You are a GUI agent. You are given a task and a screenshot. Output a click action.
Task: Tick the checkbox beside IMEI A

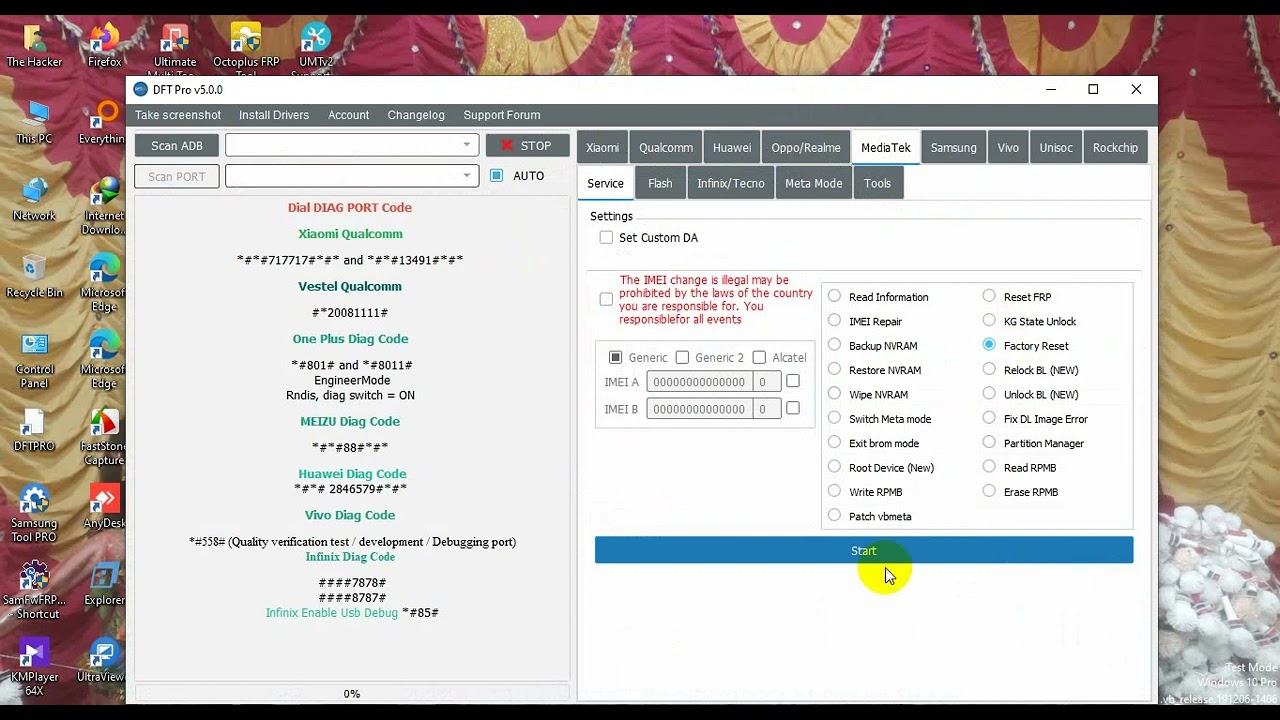[x=793, y=381]
